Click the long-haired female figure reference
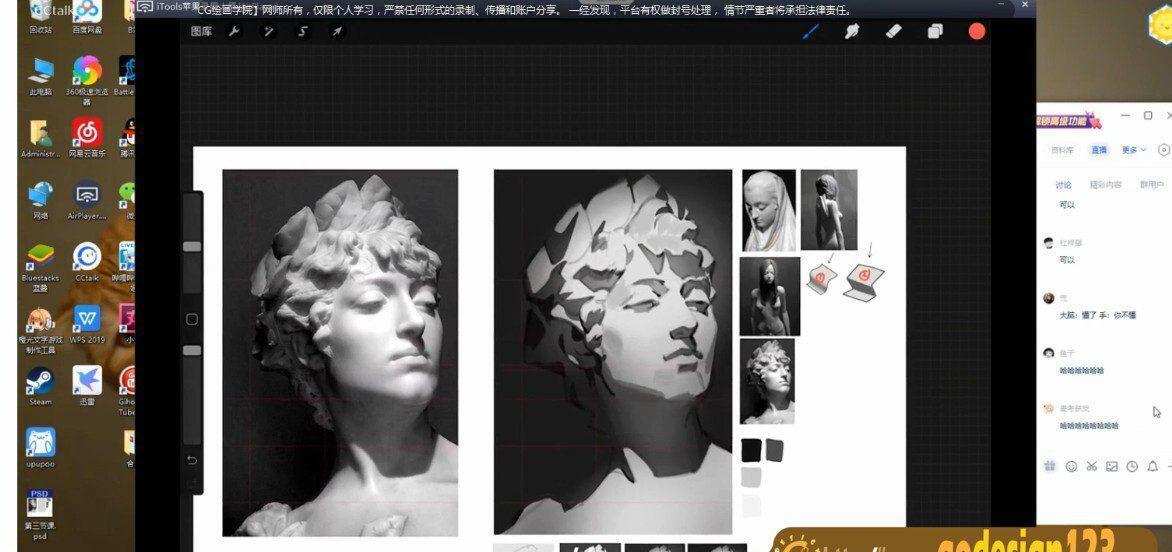1172x552 pixels. pyautogui.click(x=770, y=297)
